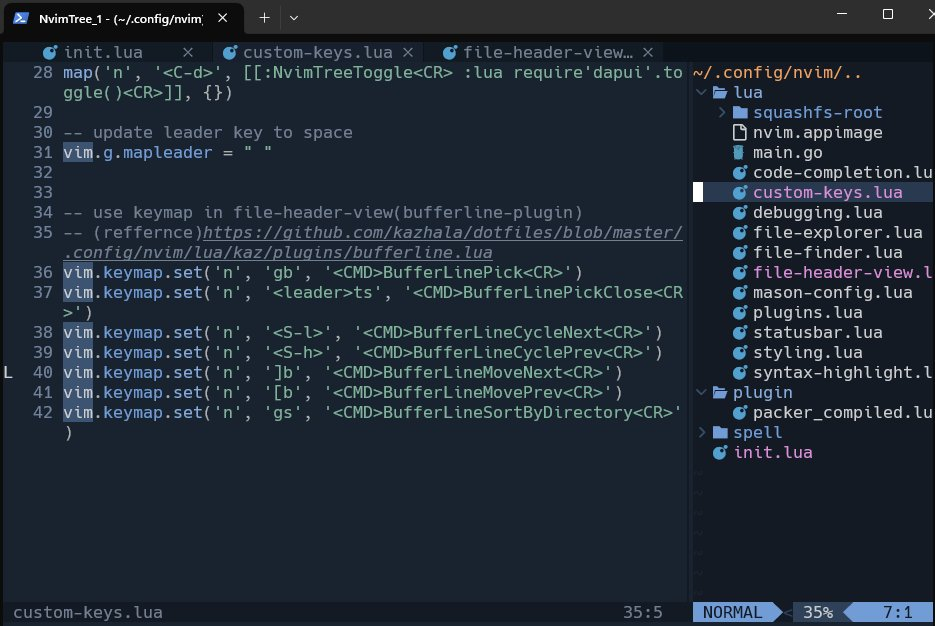
Task: Switch to the init.lua tab
Action: pos(104,52)
